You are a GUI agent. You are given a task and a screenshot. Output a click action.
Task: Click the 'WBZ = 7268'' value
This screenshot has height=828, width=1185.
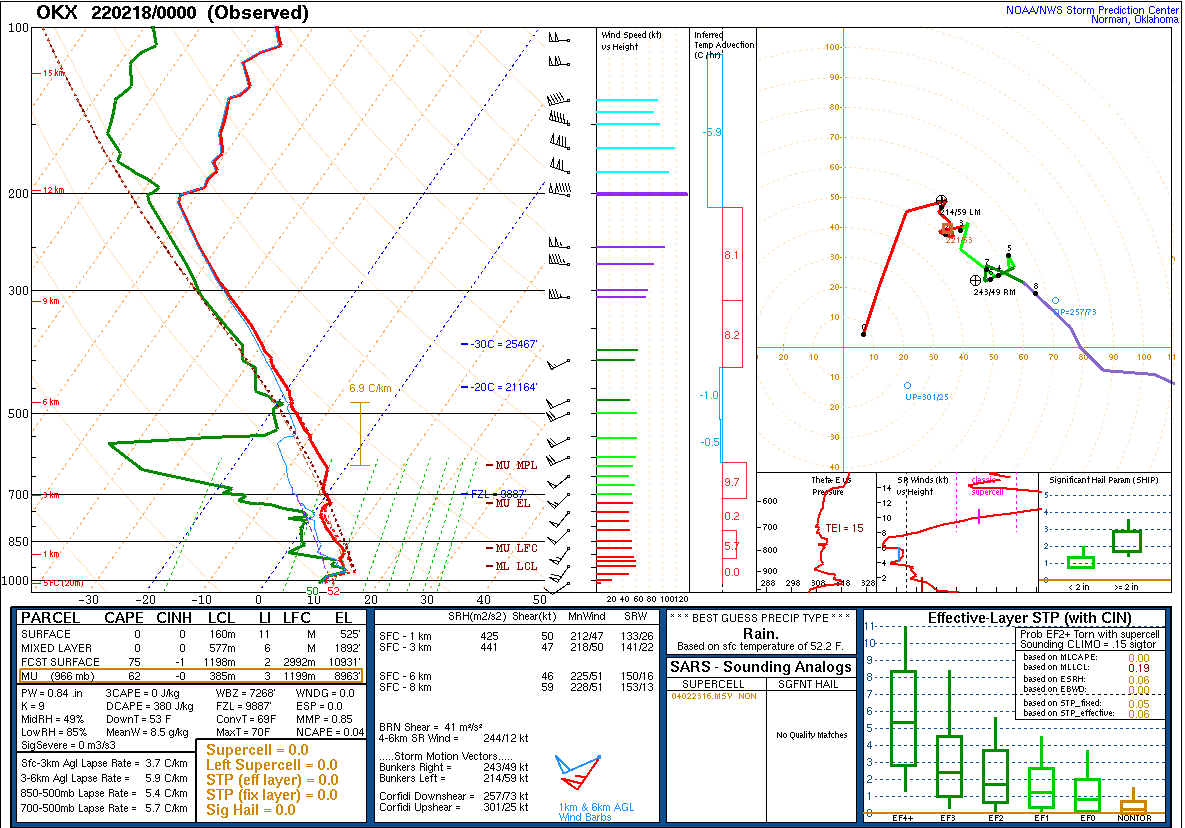point(246,694)
